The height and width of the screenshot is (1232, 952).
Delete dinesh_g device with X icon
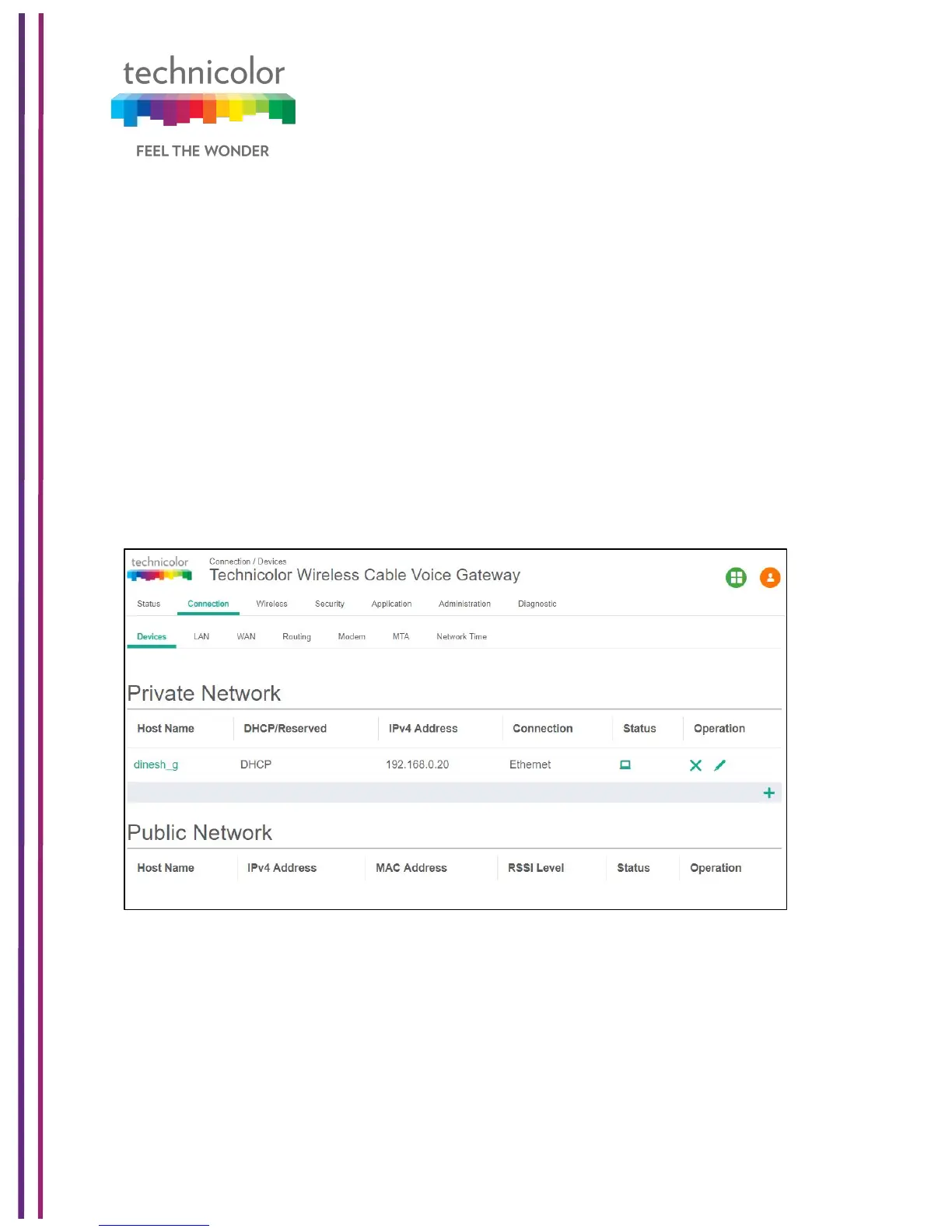pyautogui.click(x=695, y=765)
